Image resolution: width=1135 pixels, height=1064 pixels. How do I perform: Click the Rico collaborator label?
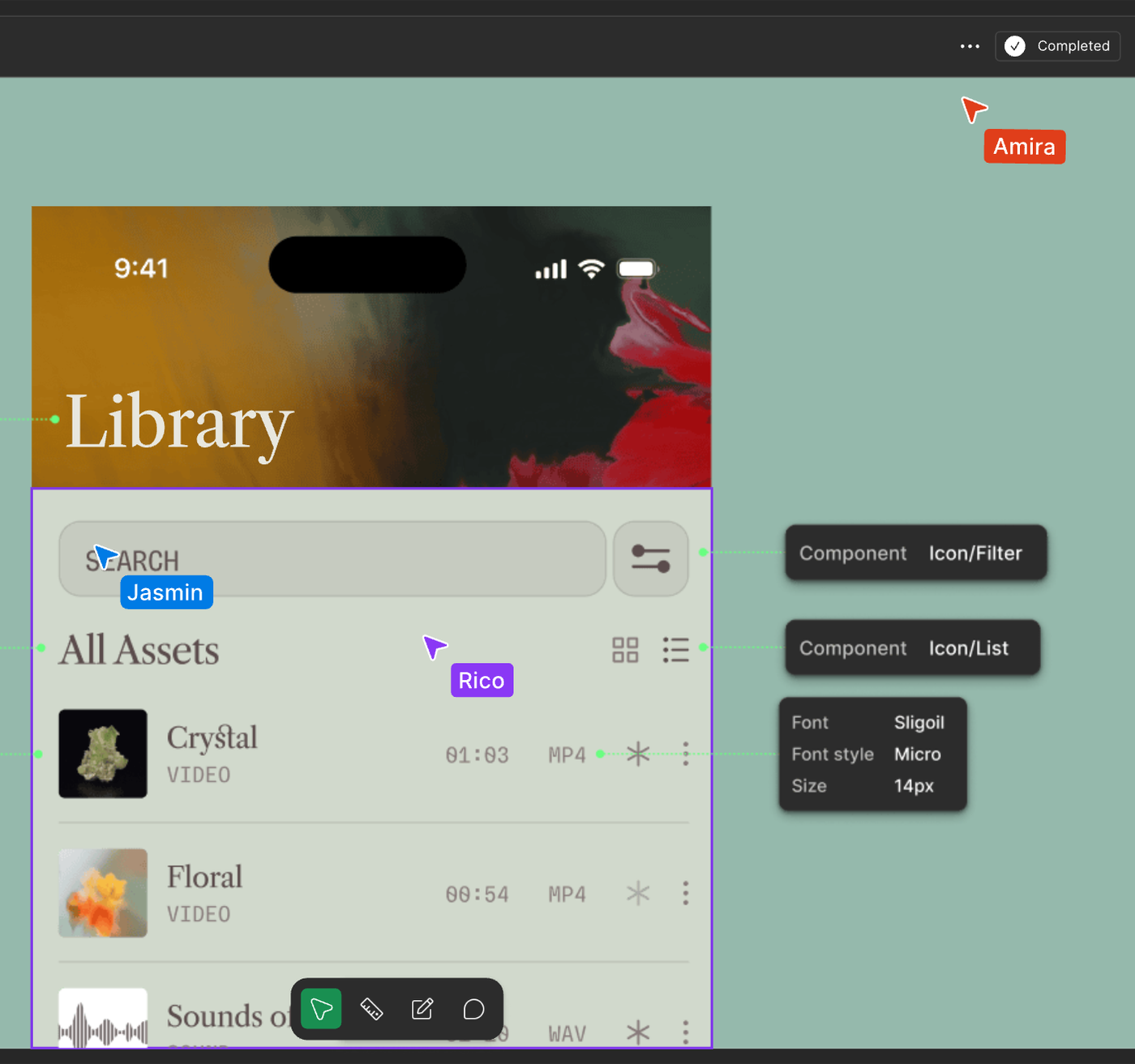click(x=482, y=681)
